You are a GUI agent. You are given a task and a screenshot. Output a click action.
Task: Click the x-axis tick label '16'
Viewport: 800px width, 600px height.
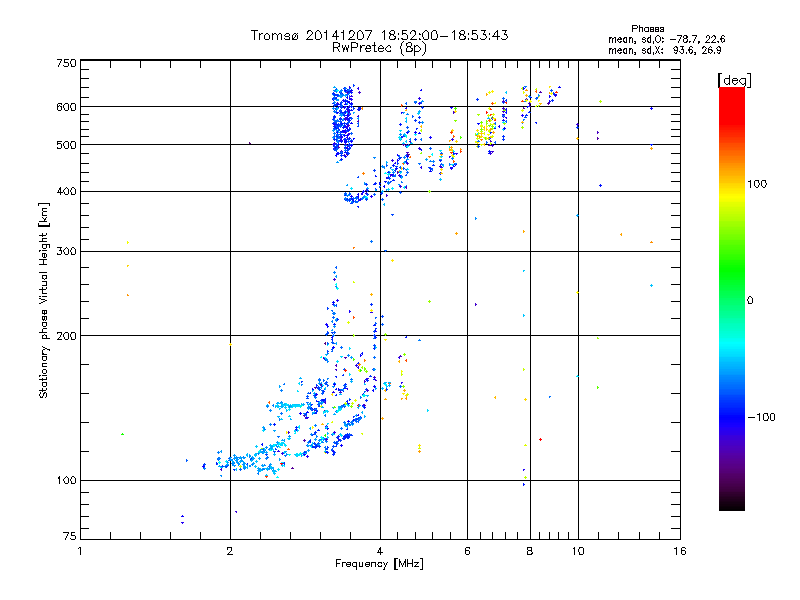pos(680,551)
